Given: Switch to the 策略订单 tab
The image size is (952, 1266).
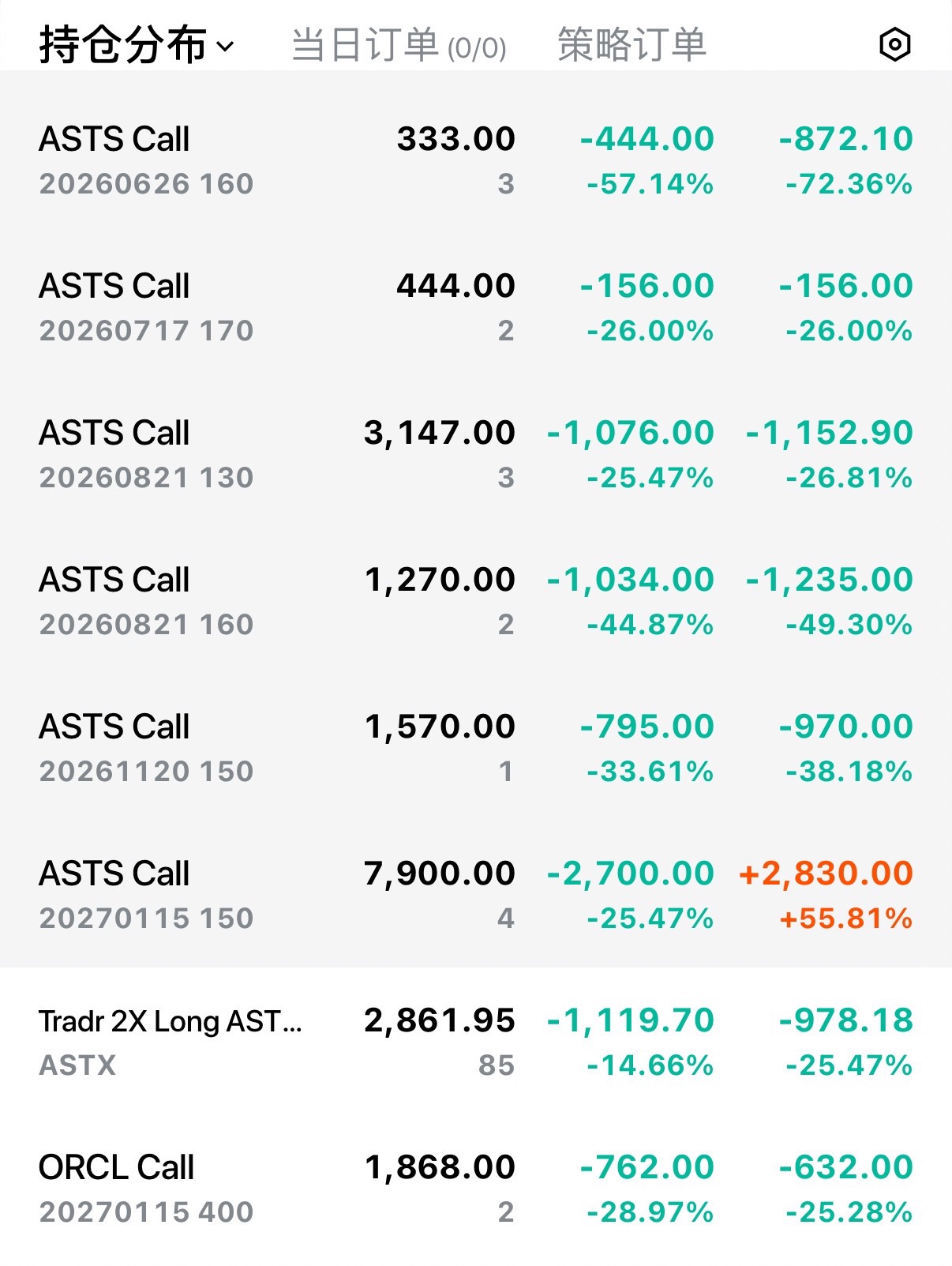Looking at the screenshot, I should [x=632, y=45].
